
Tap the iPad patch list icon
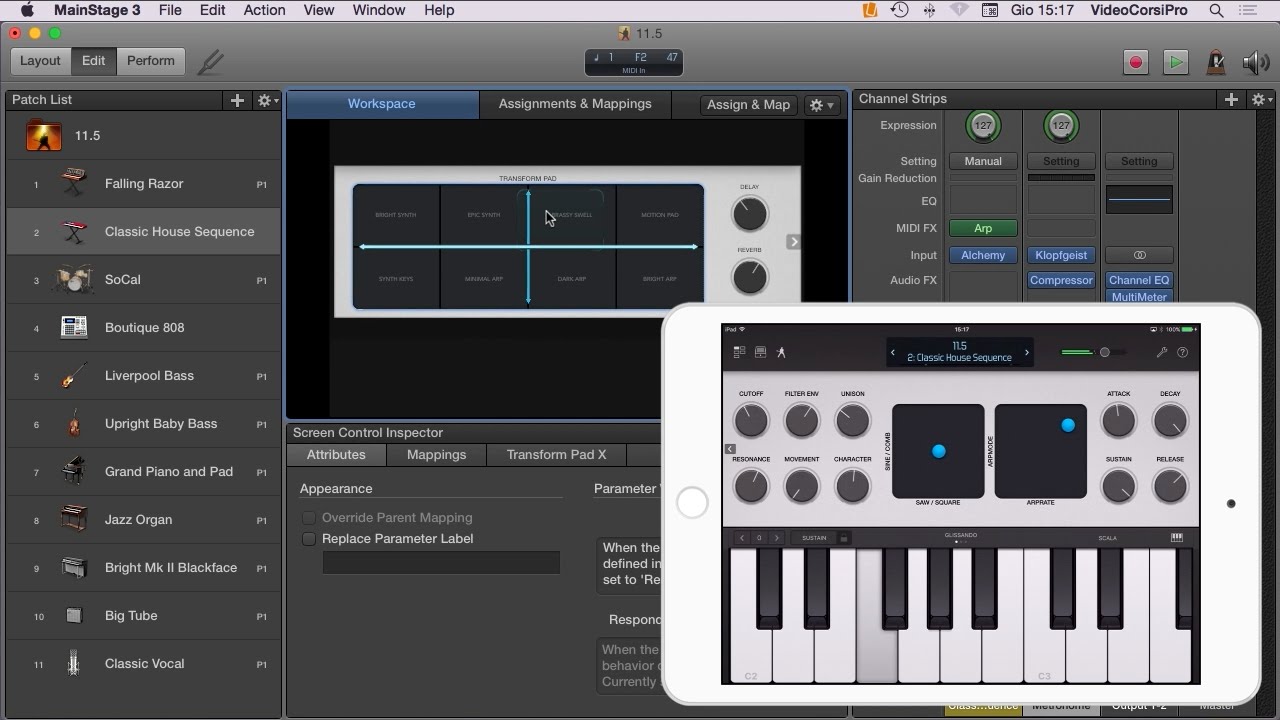coord(740,352)
